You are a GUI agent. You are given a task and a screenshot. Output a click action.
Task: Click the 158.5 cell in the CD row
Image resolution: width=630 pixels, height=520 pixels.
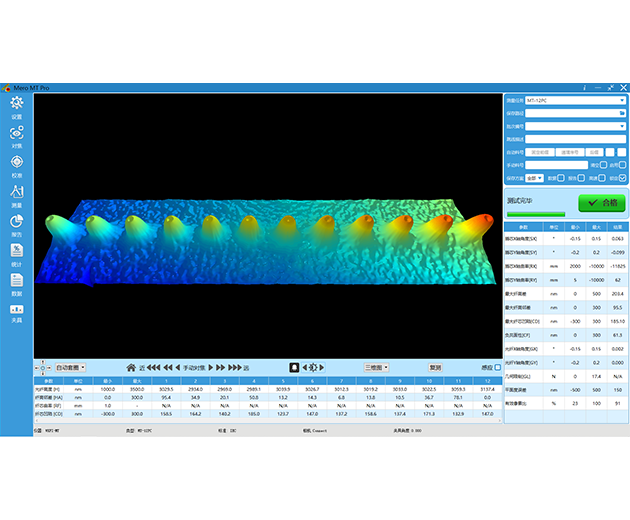point(166,414)
